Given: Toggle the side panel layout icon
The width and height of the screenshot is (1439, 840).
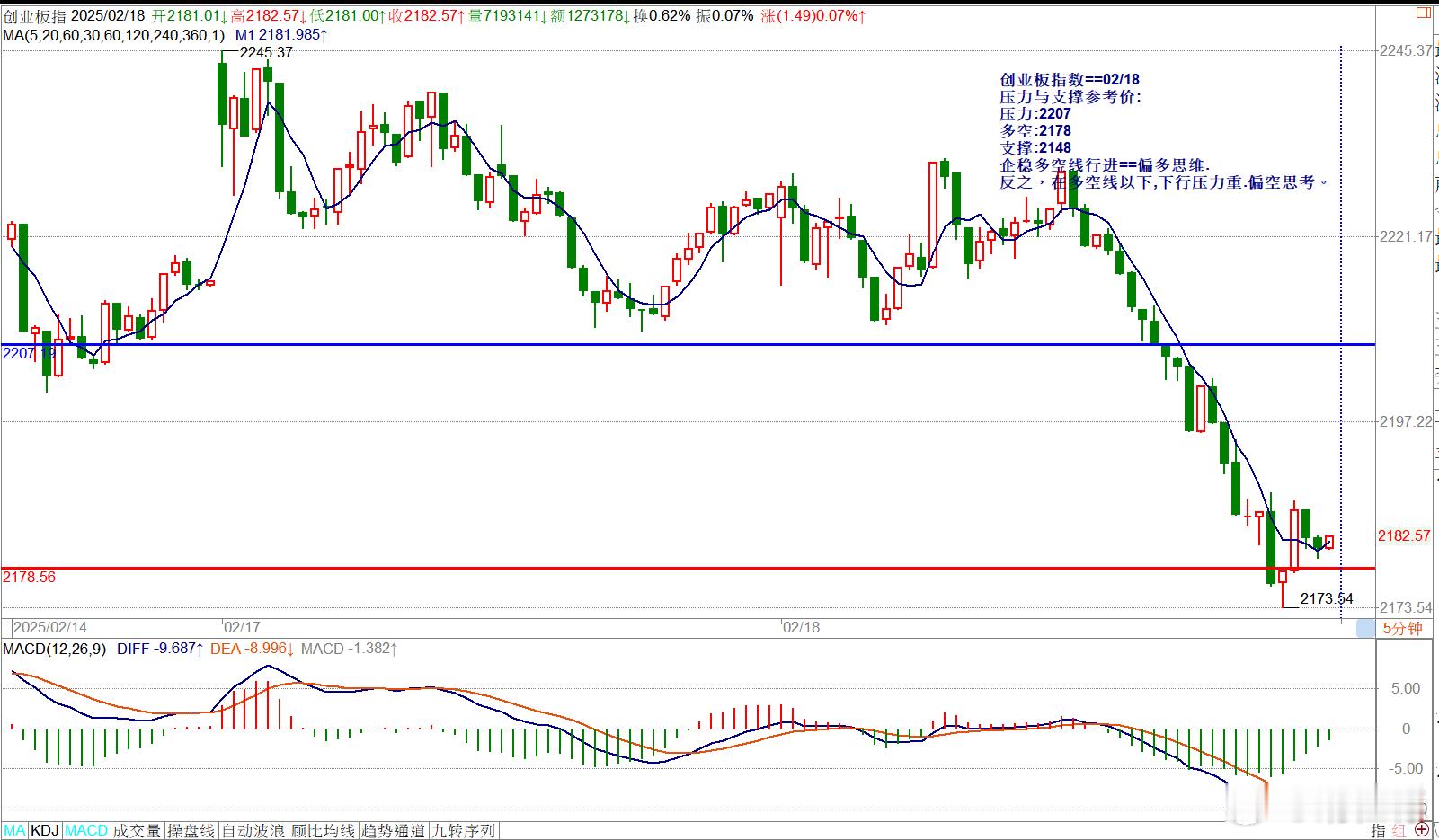Looking at the screenshot, I should pos(1422,12).
